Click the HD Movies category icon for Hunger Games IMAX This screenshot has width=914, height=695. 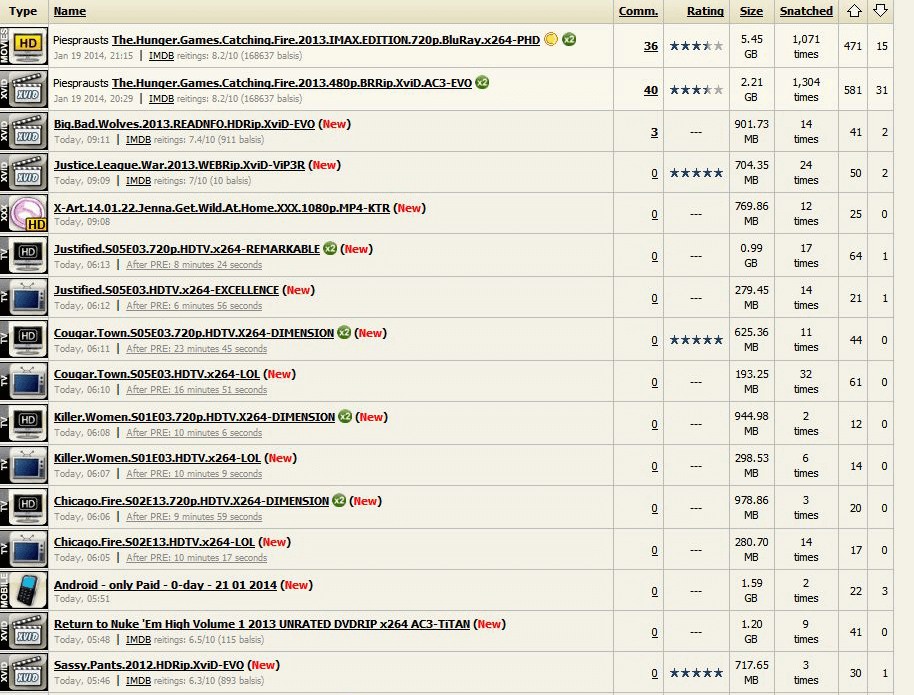[x=24, y=46]
